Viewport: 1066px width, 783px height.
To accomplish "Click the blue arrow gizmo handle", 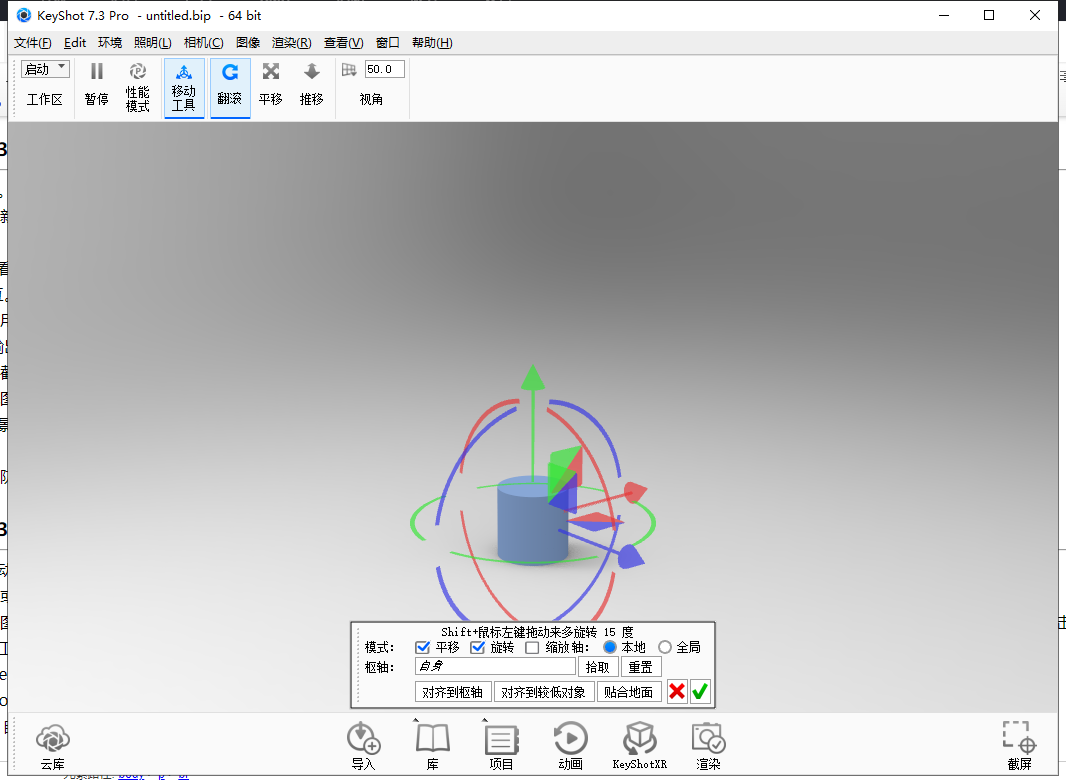I will 631,557.
